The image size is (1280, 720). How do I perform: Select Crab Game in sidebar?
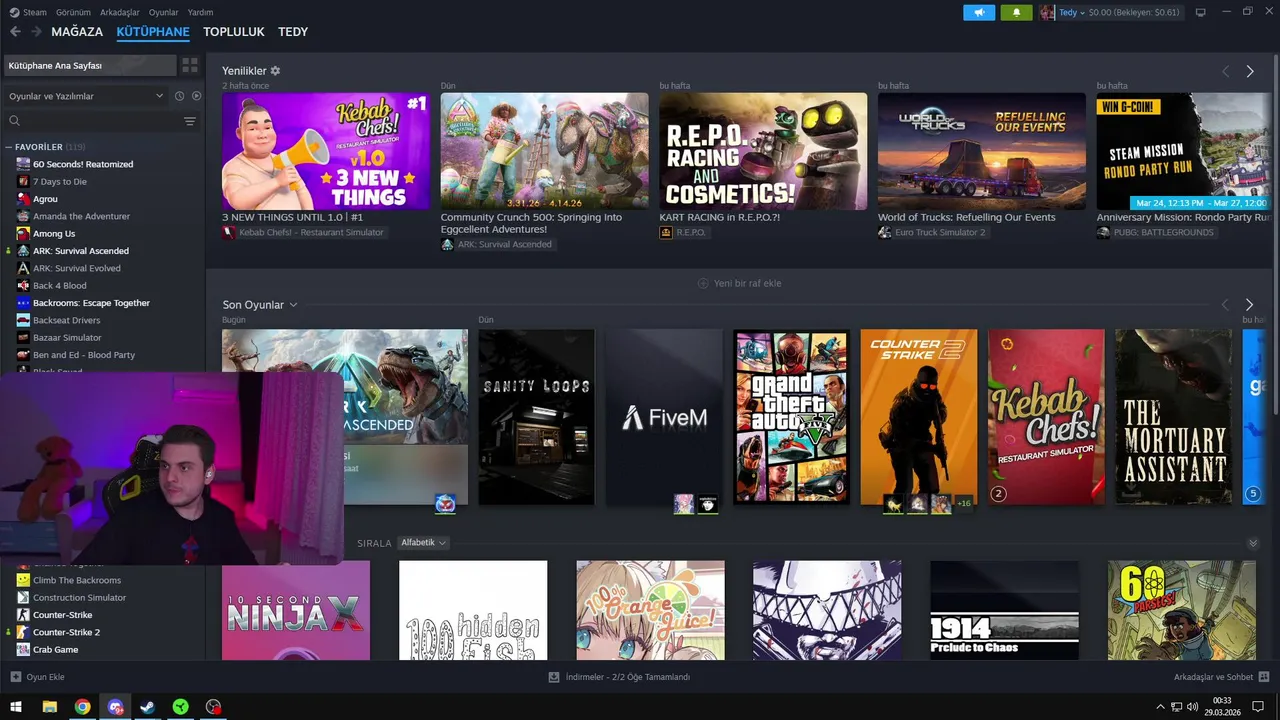[x=55, y=650]
